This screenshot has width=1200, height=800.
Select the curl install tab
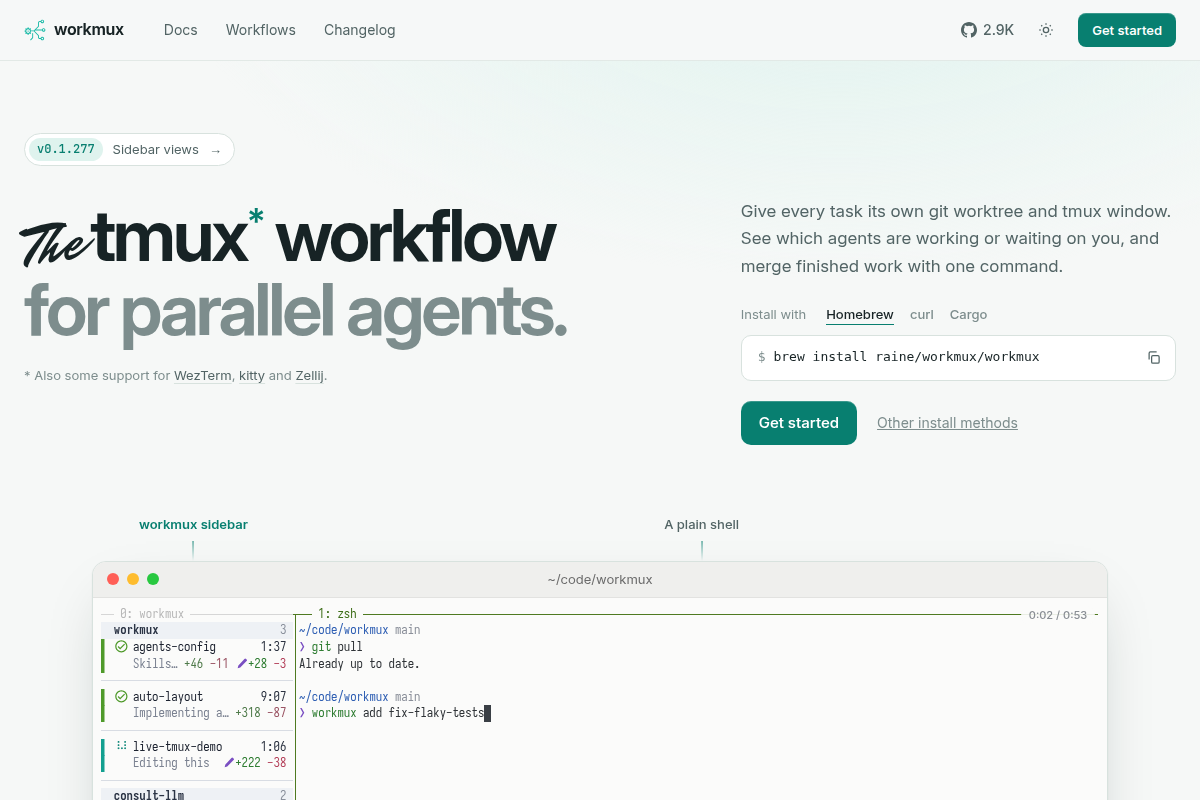922,315
